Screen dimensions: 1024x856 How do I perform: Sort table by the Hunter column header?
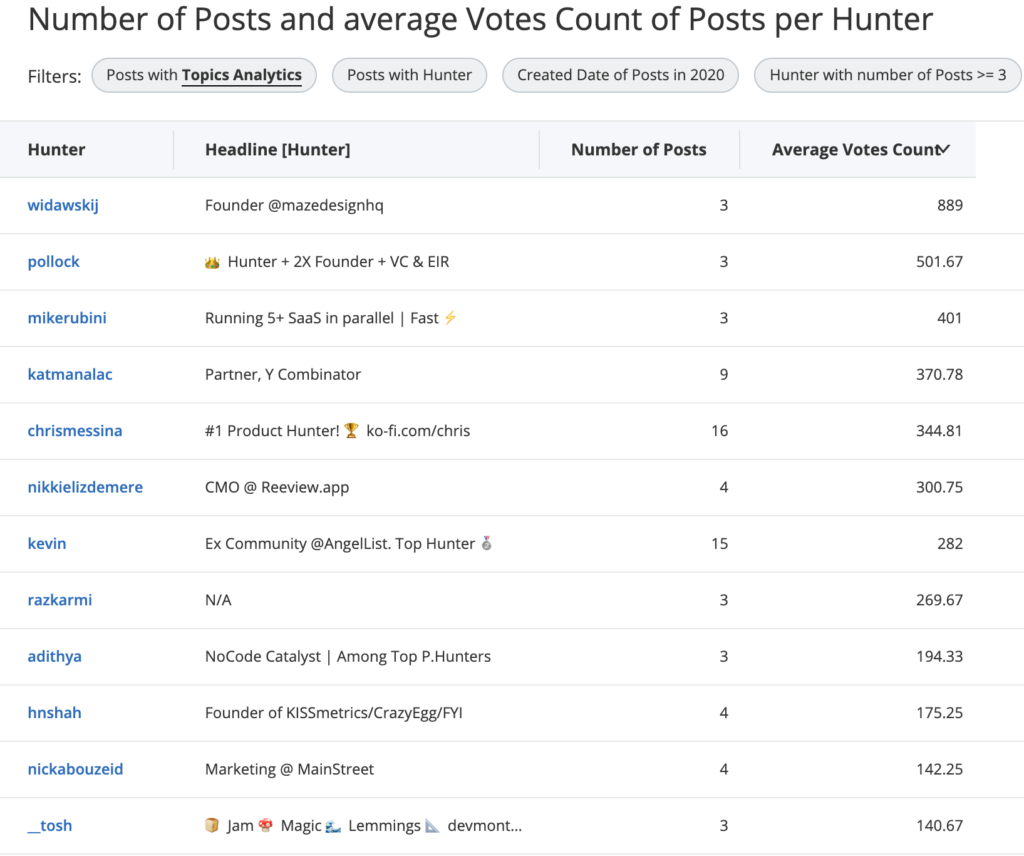[x=56, y=149]
